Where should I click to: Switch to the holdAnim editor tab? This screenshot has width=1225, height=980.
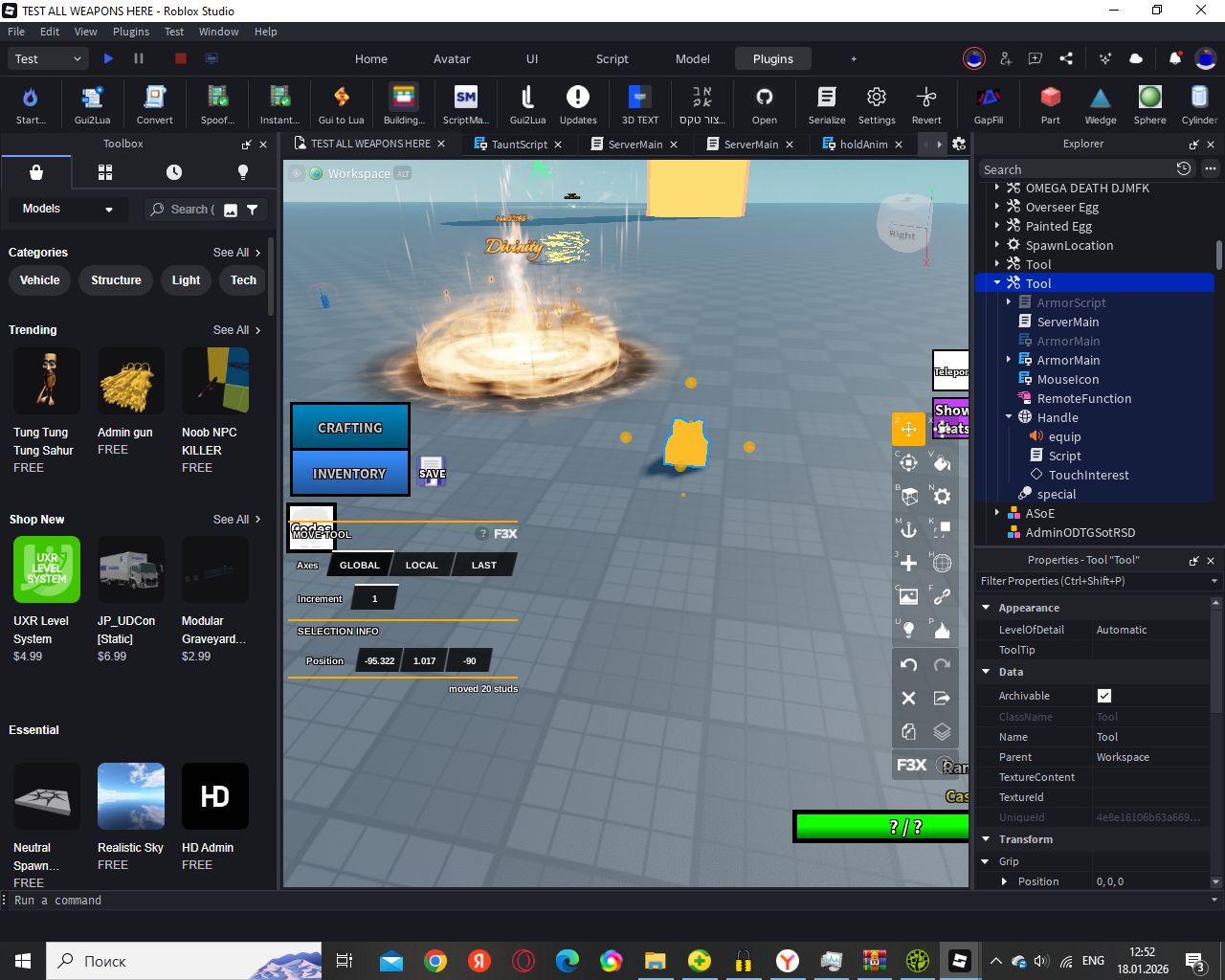click(863, 145)
